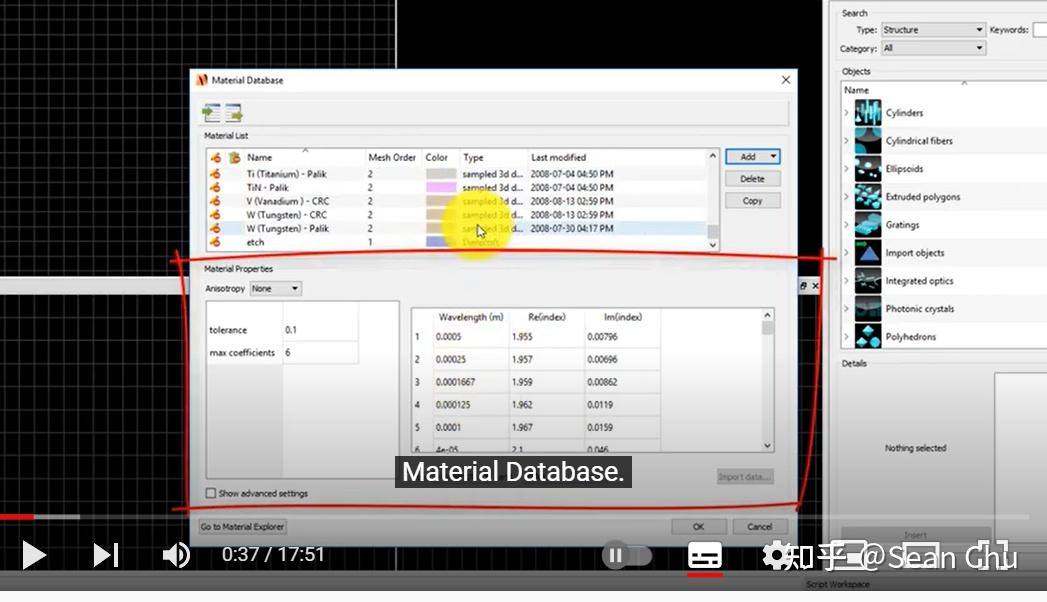Expand the Photonic crystals tree item

(x=847, y=308)
